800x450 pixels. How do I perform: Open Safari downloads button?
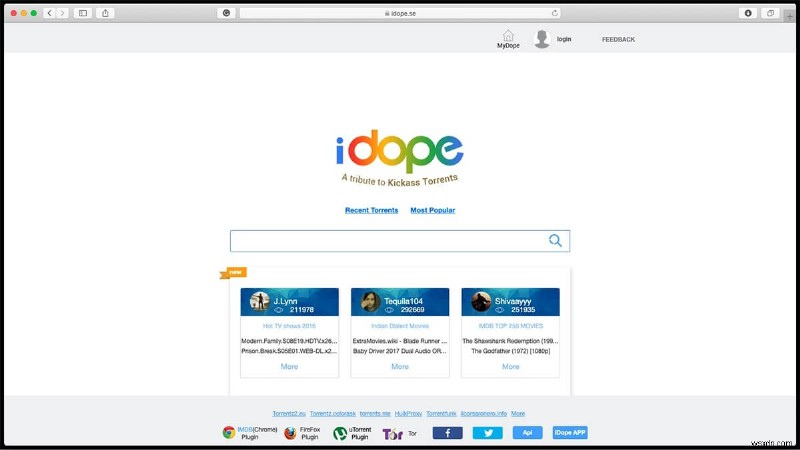748,13
